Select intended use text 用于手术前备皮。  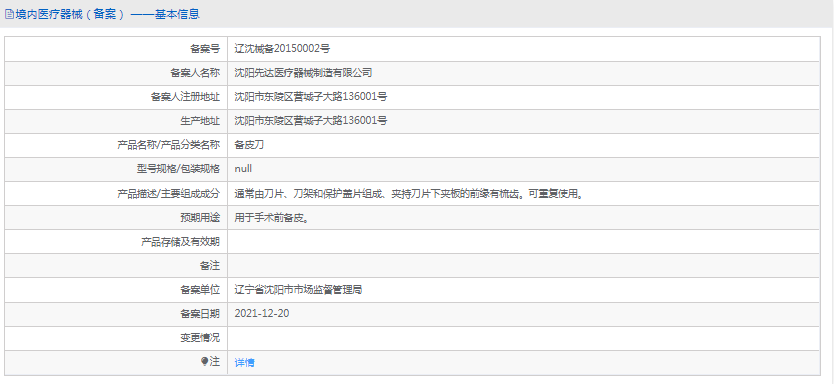coord(272,218)
